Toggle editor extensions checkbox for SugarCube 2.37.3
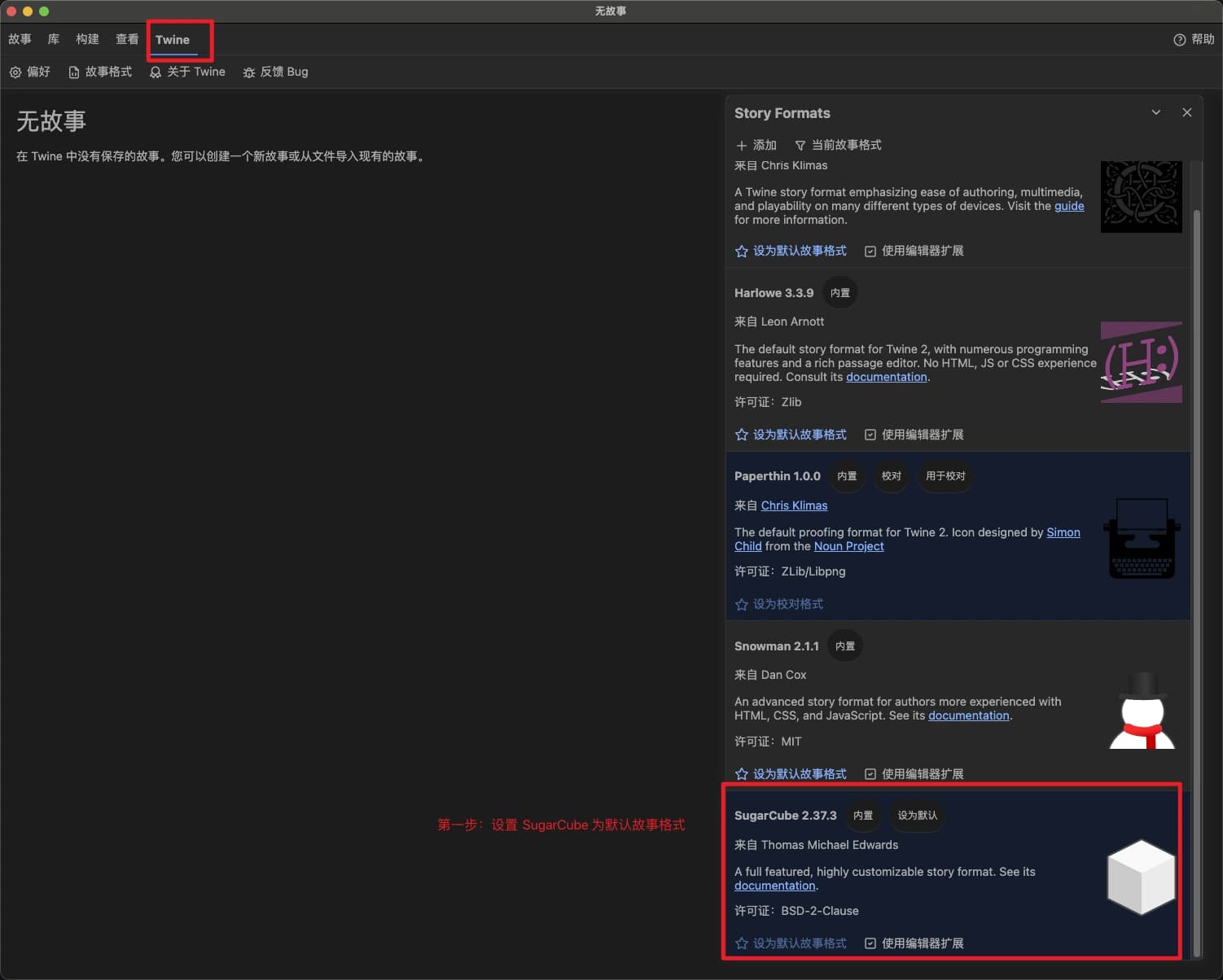This screenshot has height=980, width=1223. (870, 943)
